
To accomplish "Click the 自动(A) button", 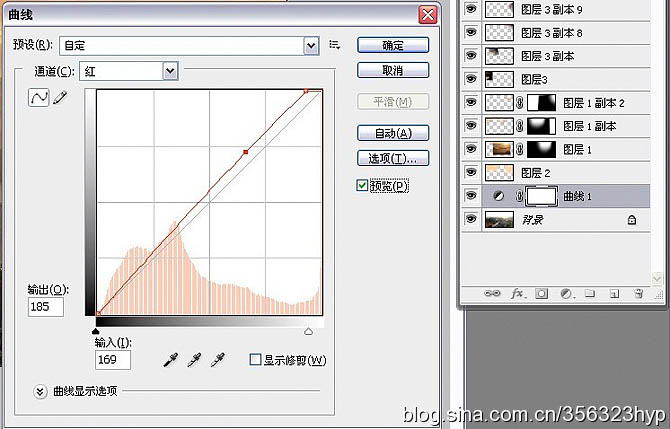I will click(393, 133).
